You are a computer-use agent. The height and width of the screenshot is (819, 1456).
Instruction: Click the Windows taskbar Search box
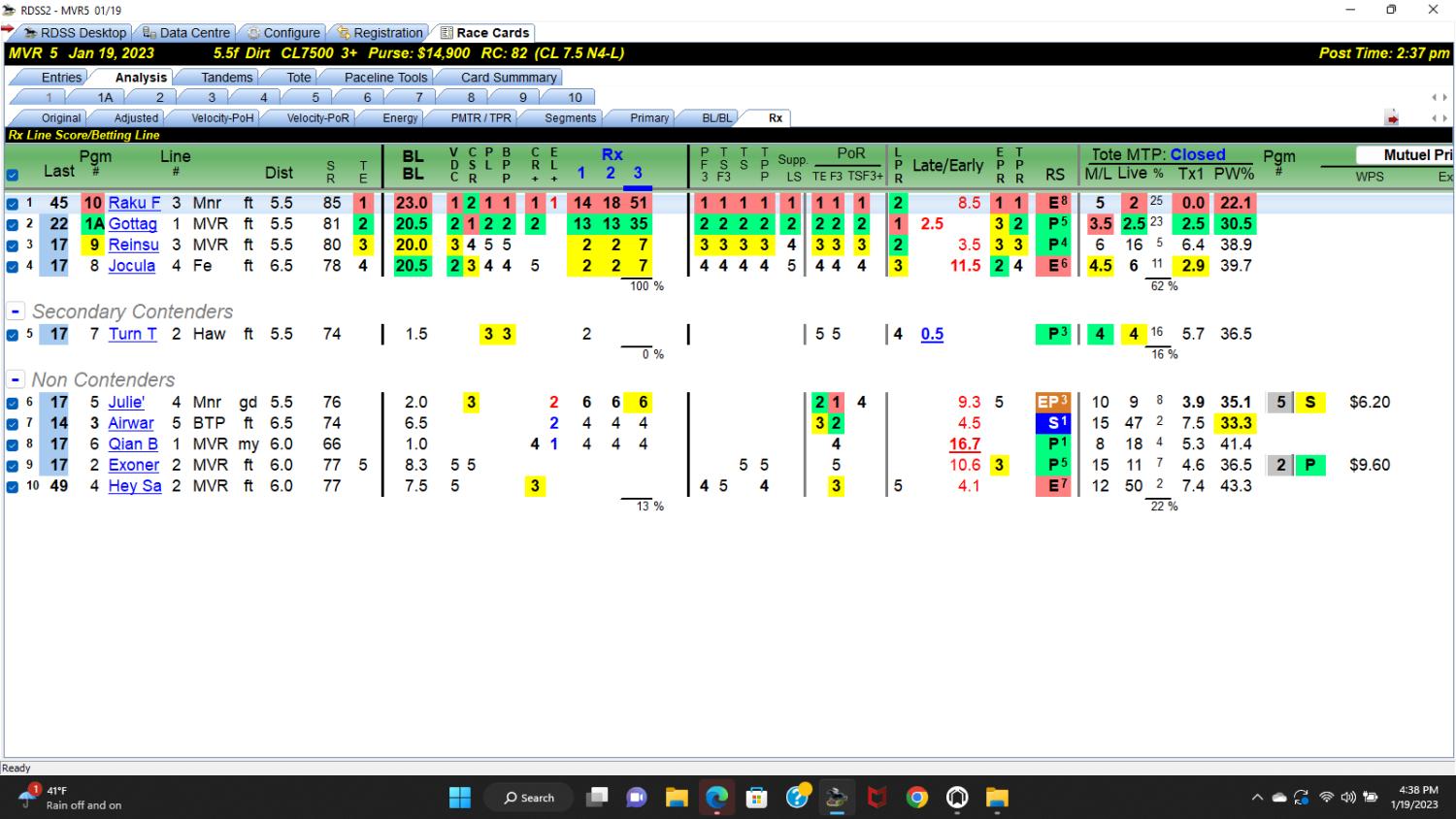pyautogui.click(x=529, y=798)
